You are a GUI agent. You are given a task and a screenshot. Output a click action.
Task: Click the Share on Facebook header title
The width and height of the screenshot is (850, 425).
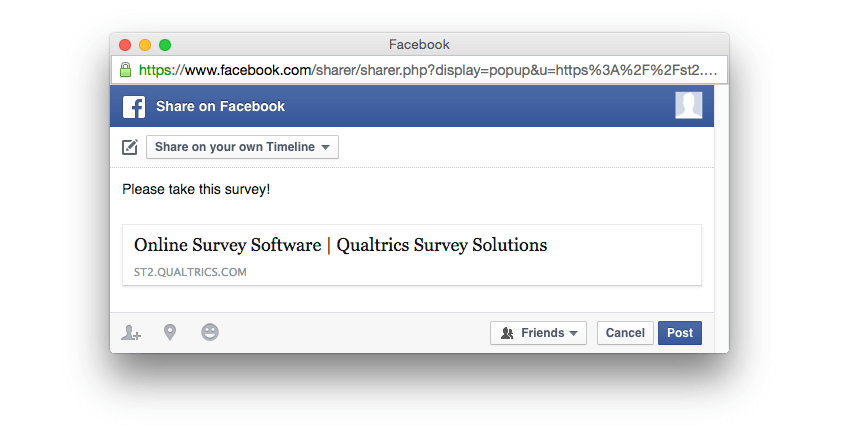tap(220, 107)
